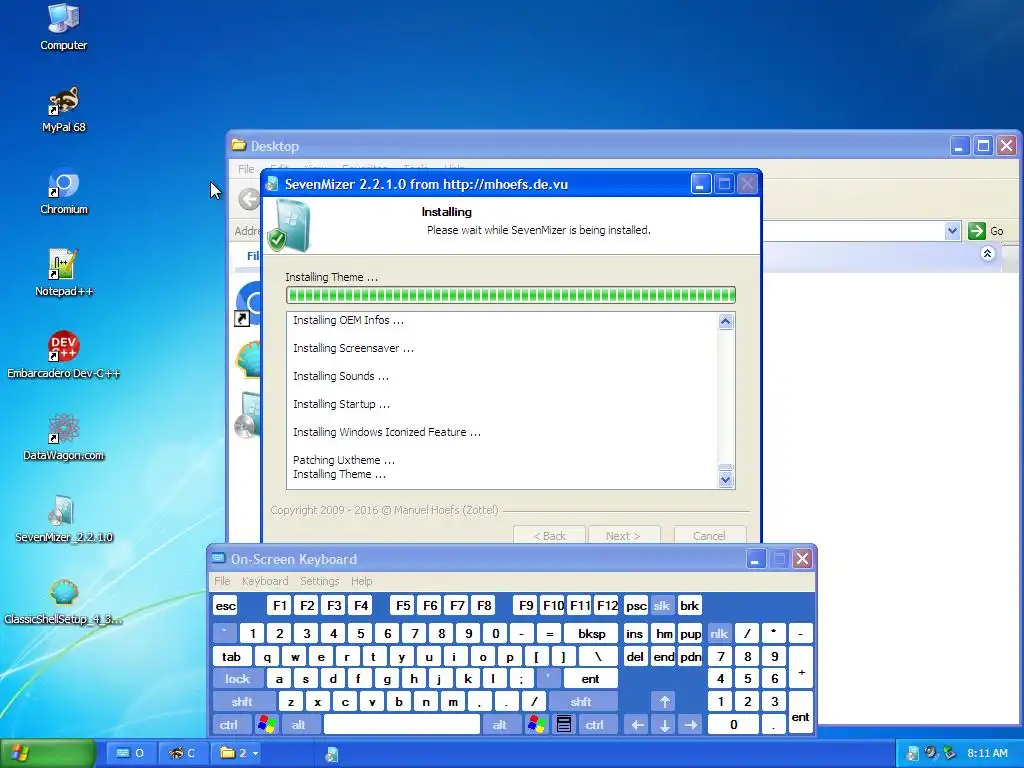Tap the tab key
This screenshot has width=1024, height=768.
(231, 657)
